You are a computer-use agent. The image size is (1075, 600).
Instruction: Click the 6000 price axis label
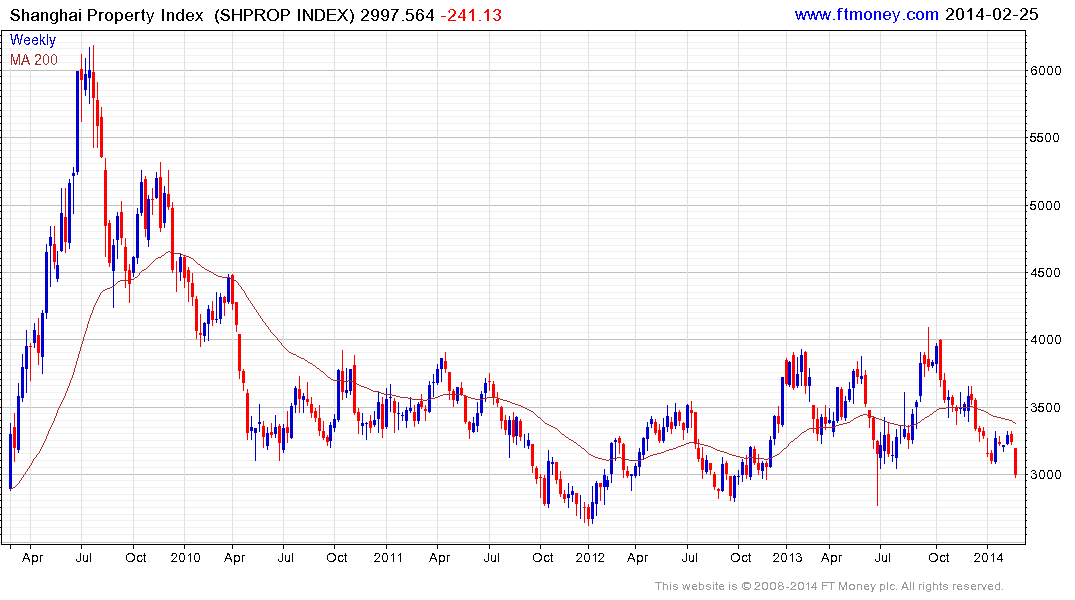(x=1045, y=71)
